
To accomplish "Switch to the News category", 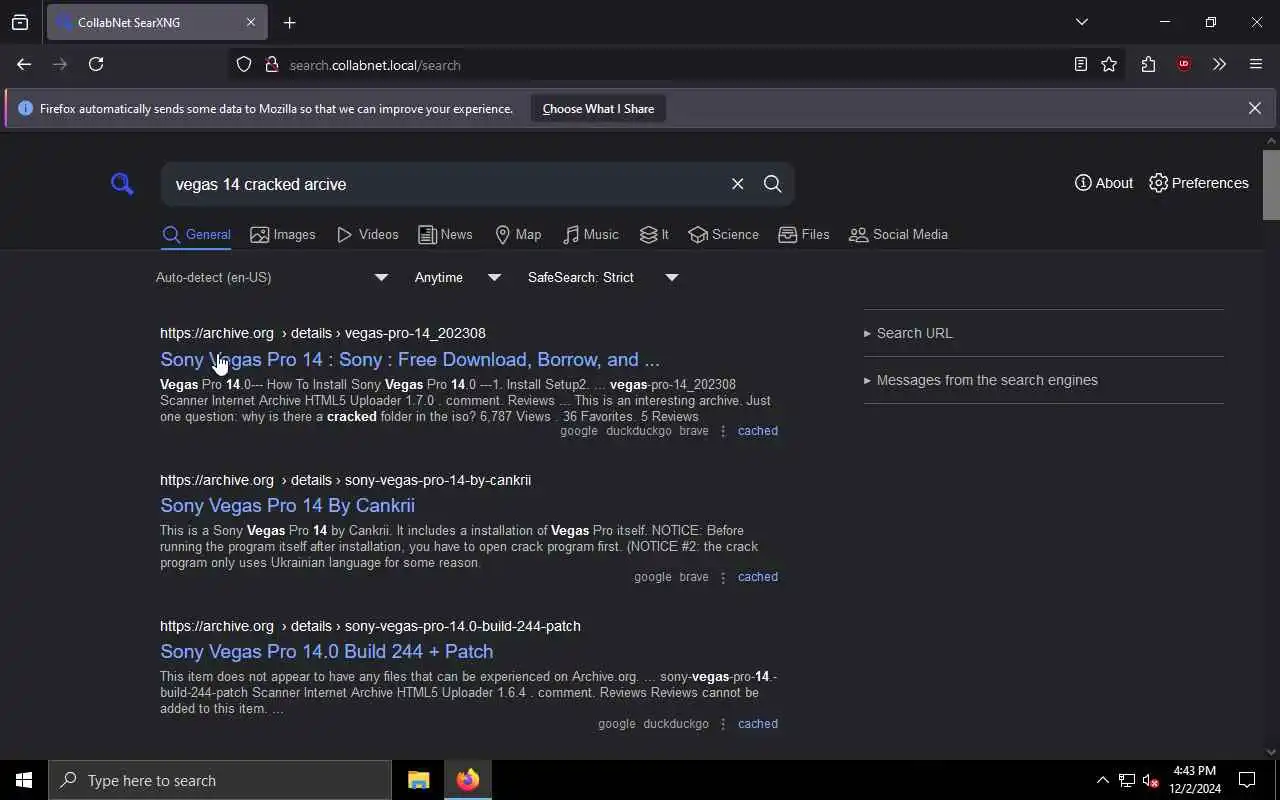I will pyautogui.click(x=445, y=234).
